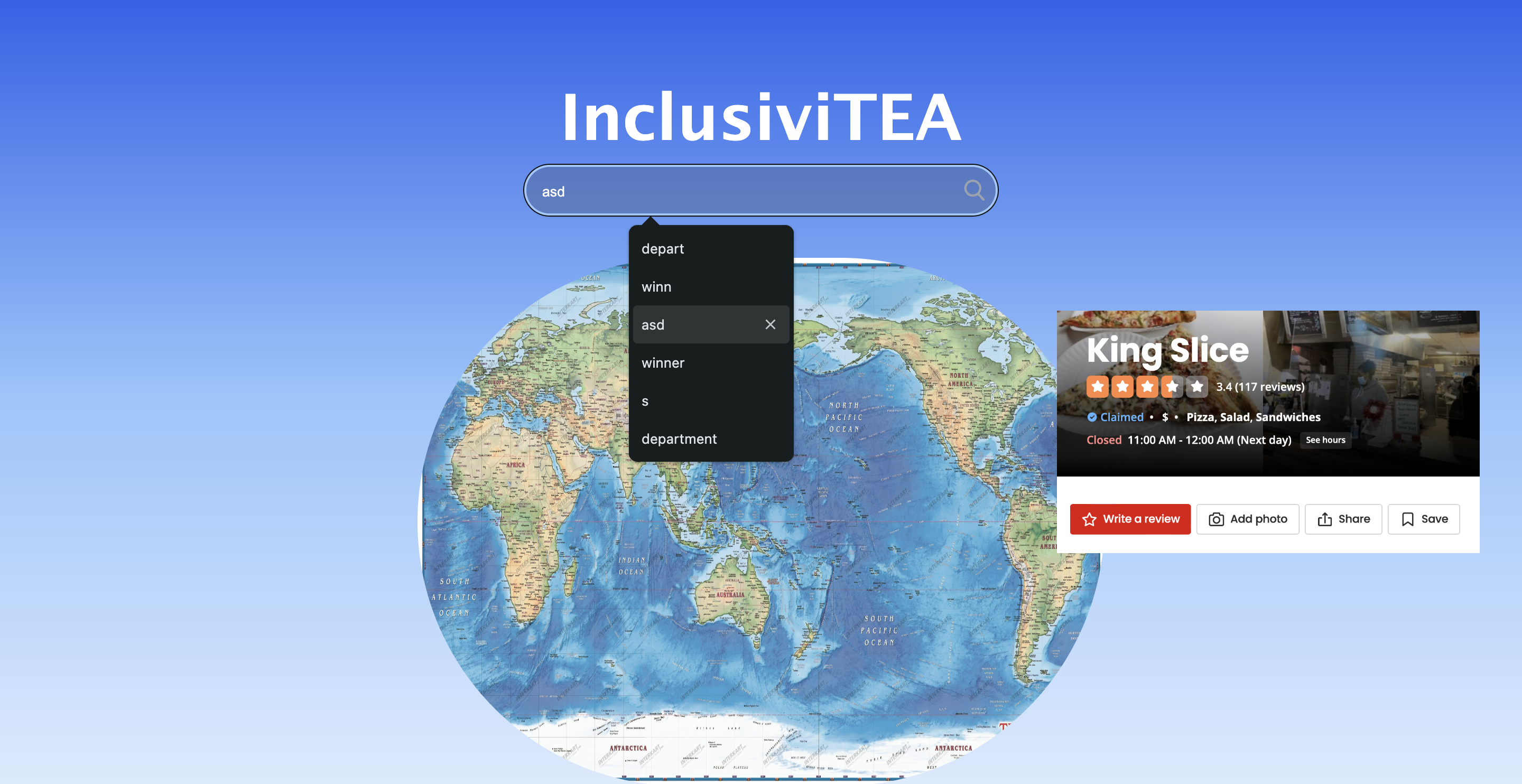Choose 'winn' autocomplete suggestion

click(656, 287)
